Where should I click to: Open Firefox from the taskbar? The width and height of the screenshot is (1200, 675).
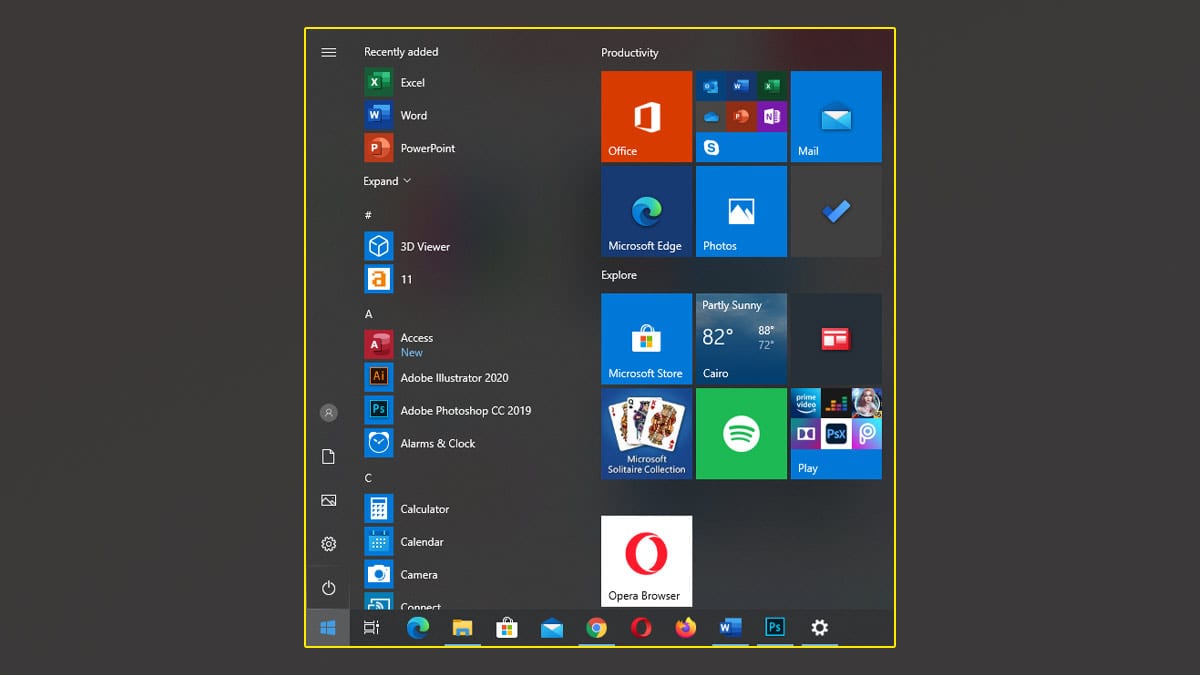point(685,628)
